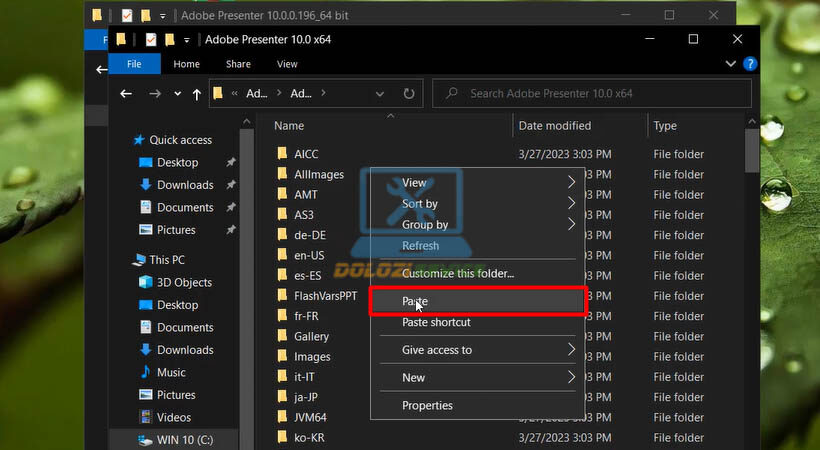This screenshot has height=450, width=820.
Task: Open Music folder in navigation pane
Action: click(x=171, y=372)
